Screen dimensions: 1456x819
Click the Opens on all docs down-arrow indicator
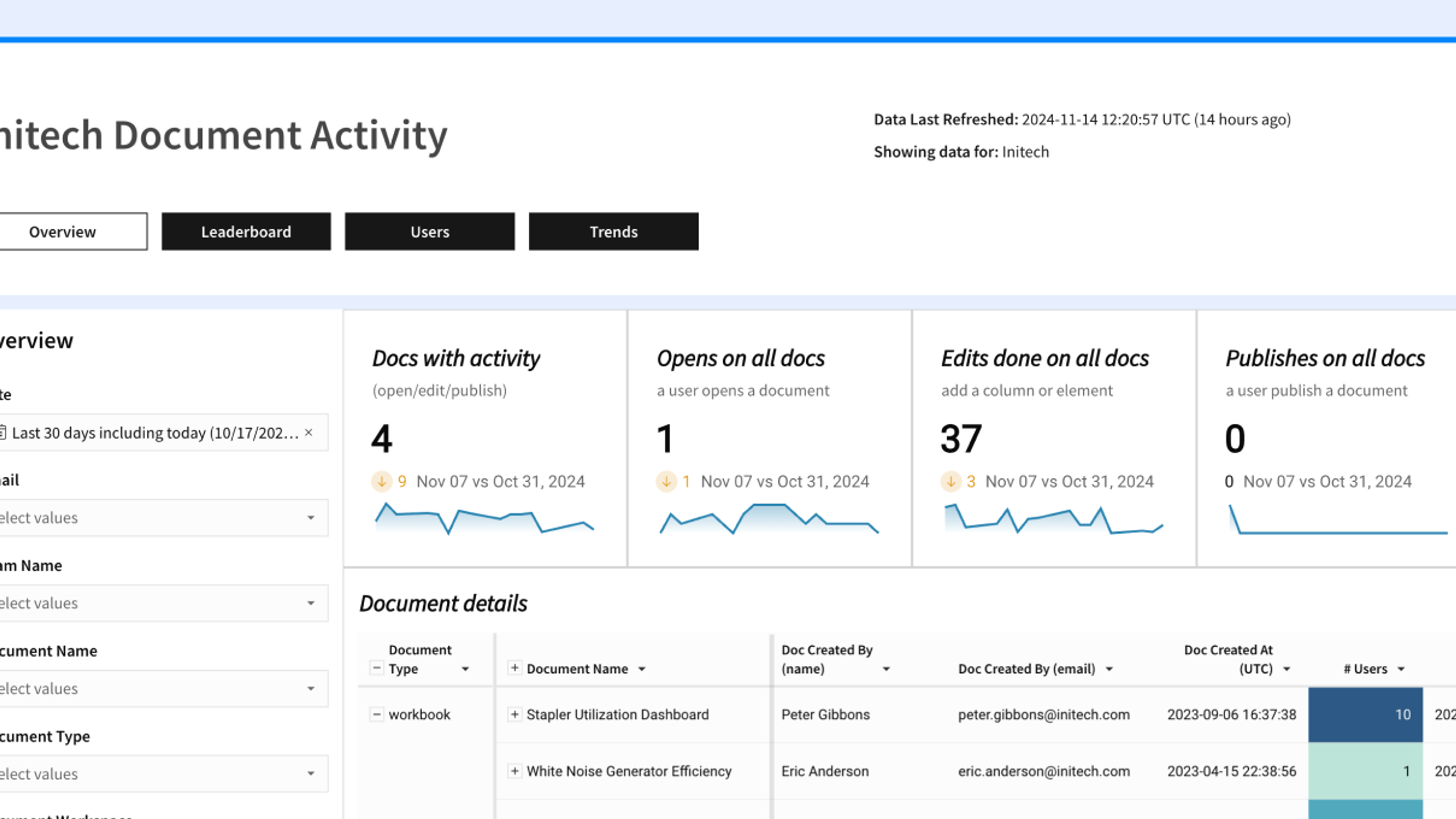[x=667, y=482]
